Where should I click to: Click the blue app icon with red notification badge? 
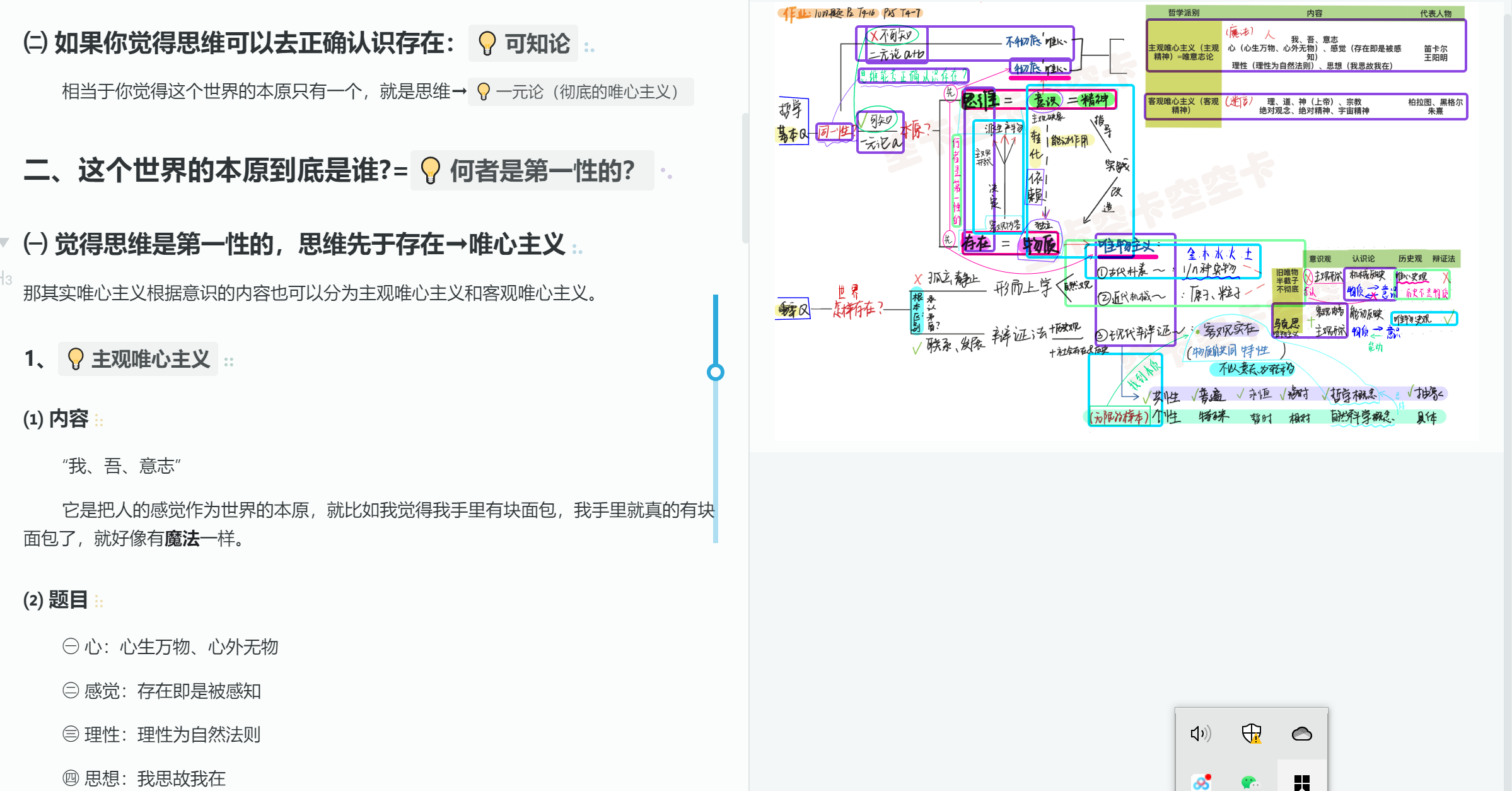[x=1201, y=783]
